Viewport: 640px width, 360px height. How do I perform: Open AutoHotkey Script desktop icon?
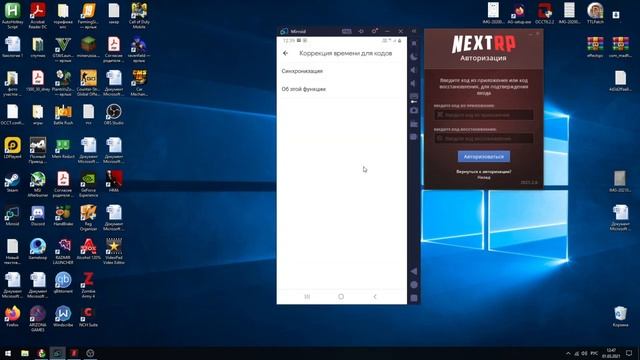pos(12,16)
